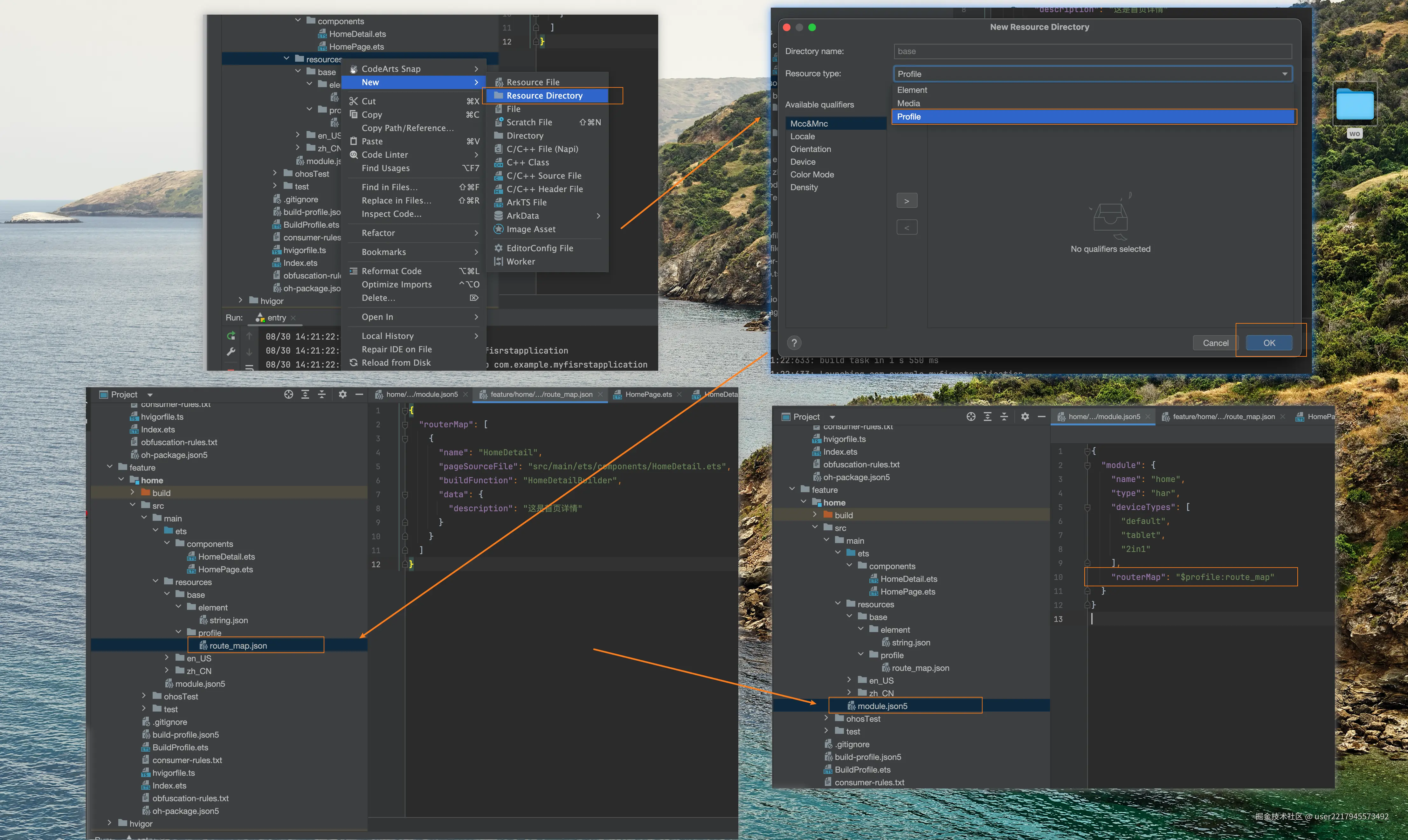Switch to route_map.json tab in module.json5 active window
The image size is (1408, 840).
1223,417
